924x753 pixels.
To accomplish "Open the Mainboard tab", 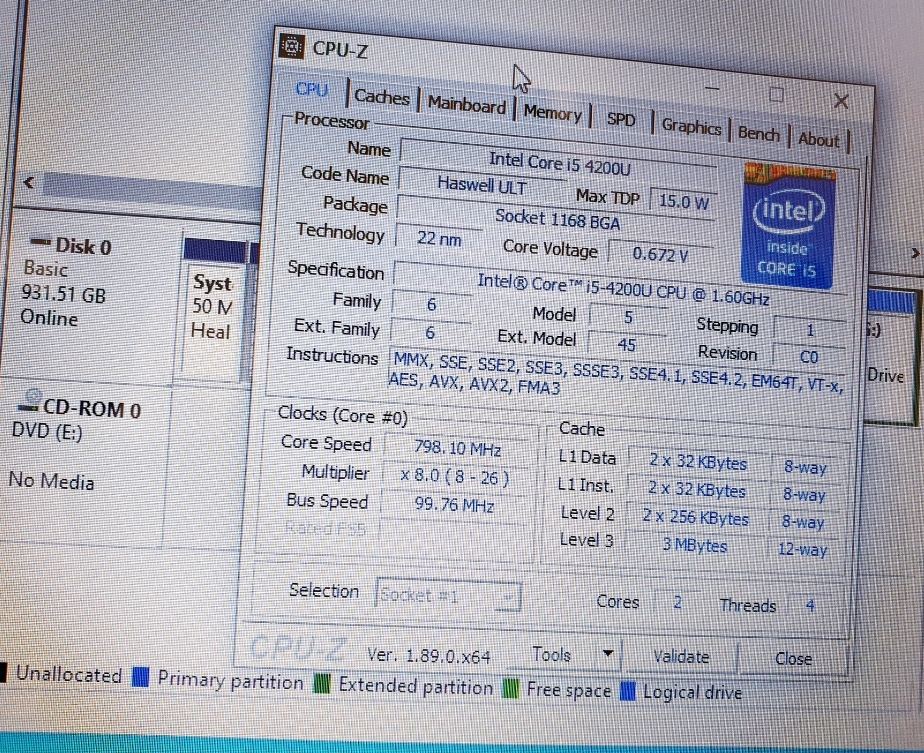I will [466, 105].
